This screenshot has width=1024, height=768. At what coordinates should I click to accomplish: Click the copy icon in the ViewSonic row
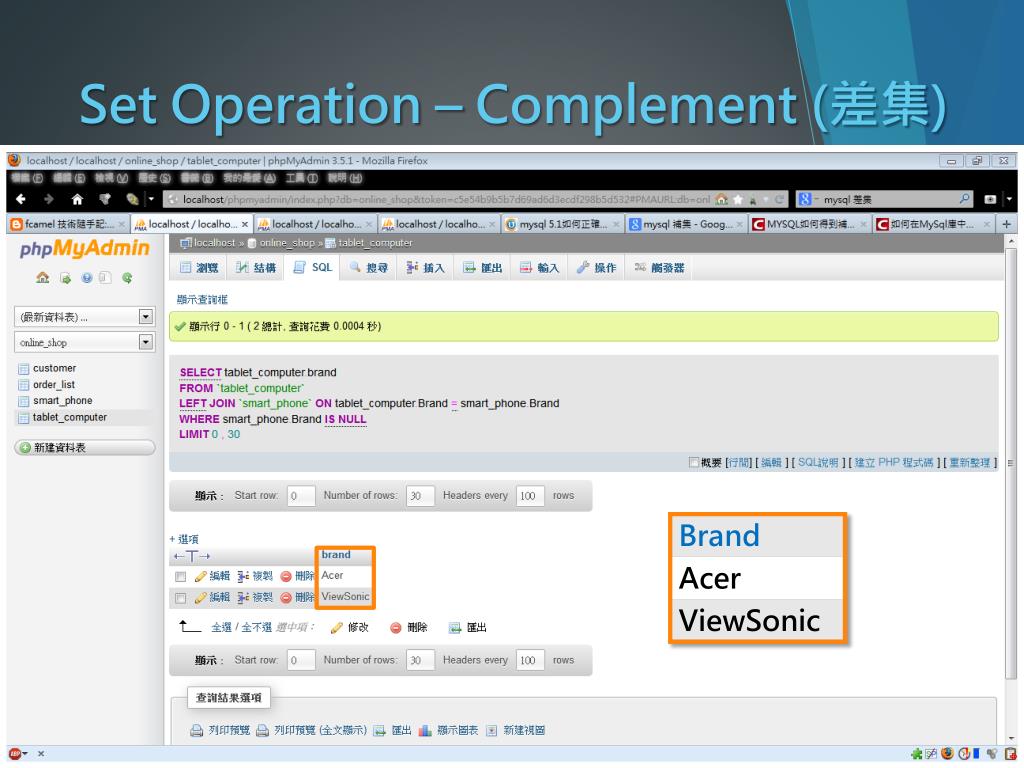point(243,598)
